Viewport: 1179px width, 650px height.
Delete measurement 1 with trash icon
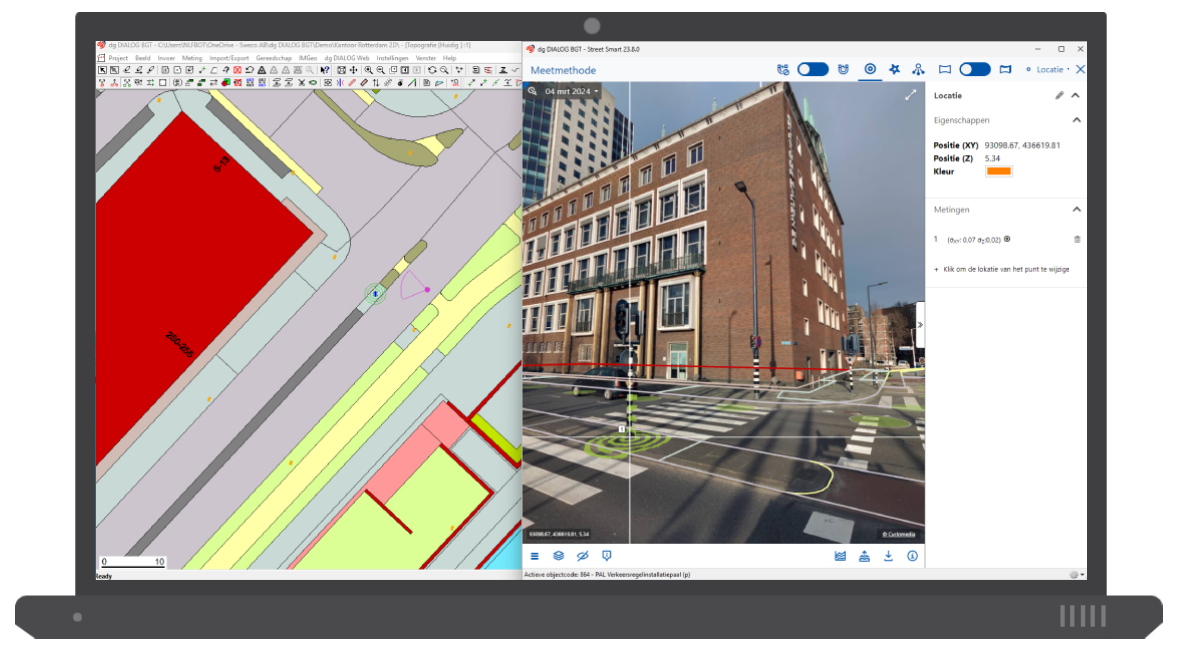(x=1077, y=239)
